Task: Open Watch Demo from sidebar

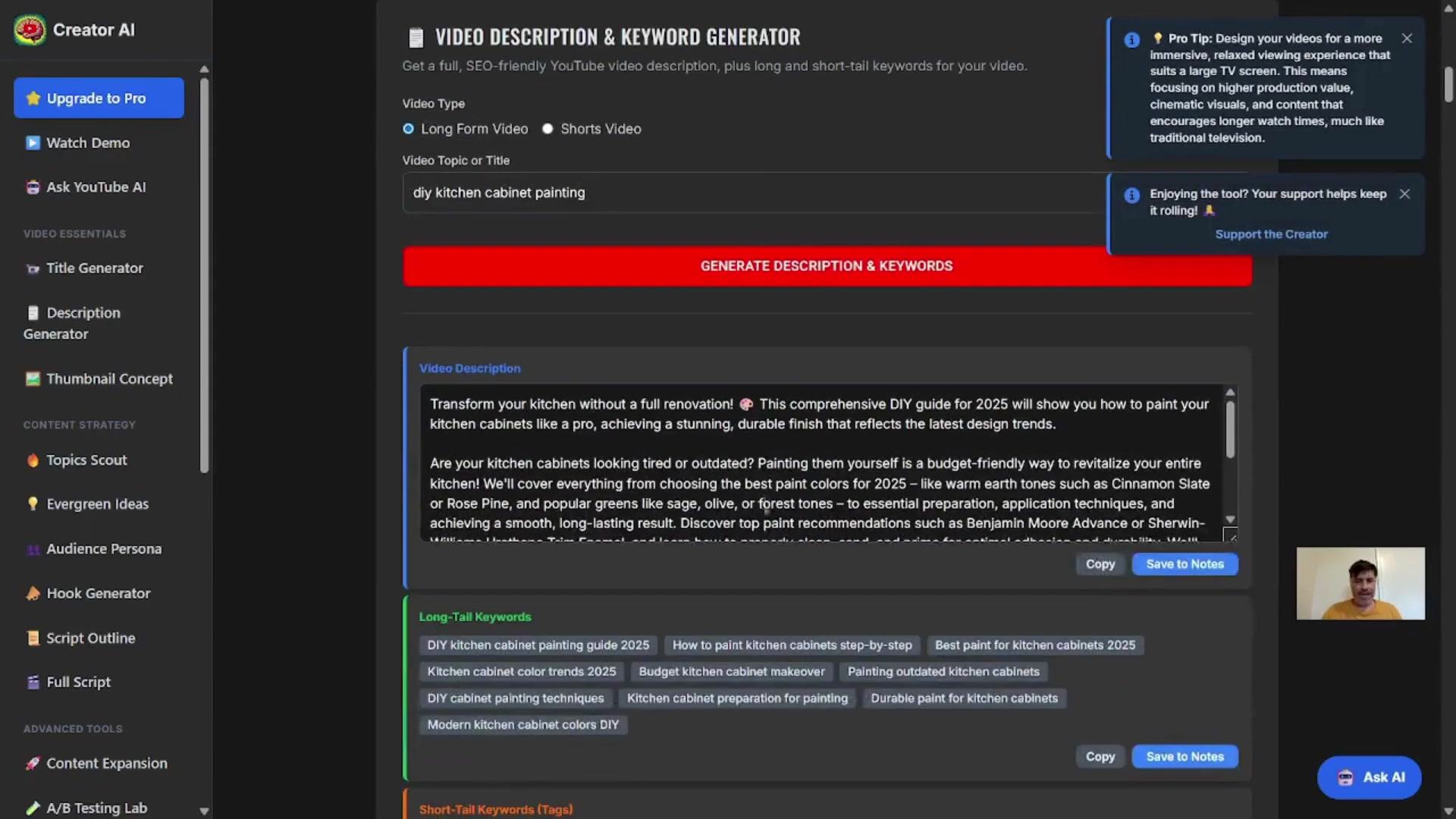Action: pos(87,143)
